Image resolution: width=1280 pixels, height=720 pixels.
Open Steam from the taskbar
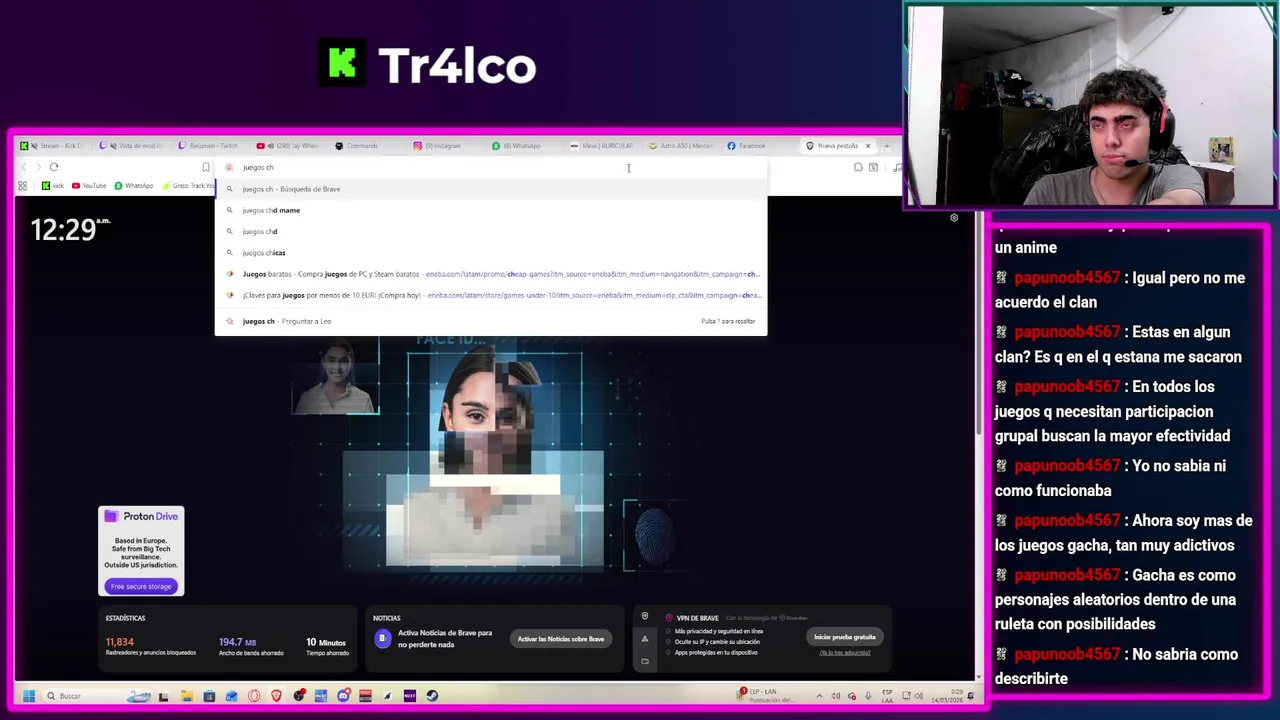(432, 696)
